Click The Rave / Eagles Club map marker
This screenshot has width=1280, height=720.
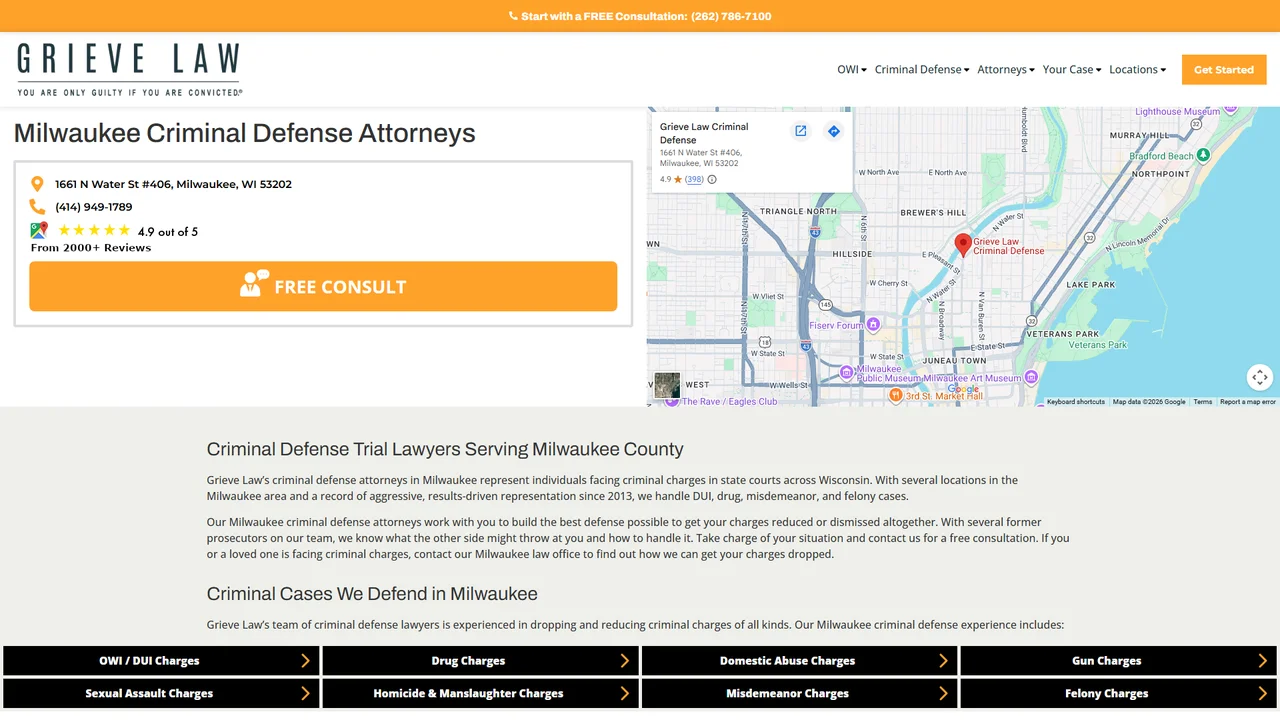674,401
